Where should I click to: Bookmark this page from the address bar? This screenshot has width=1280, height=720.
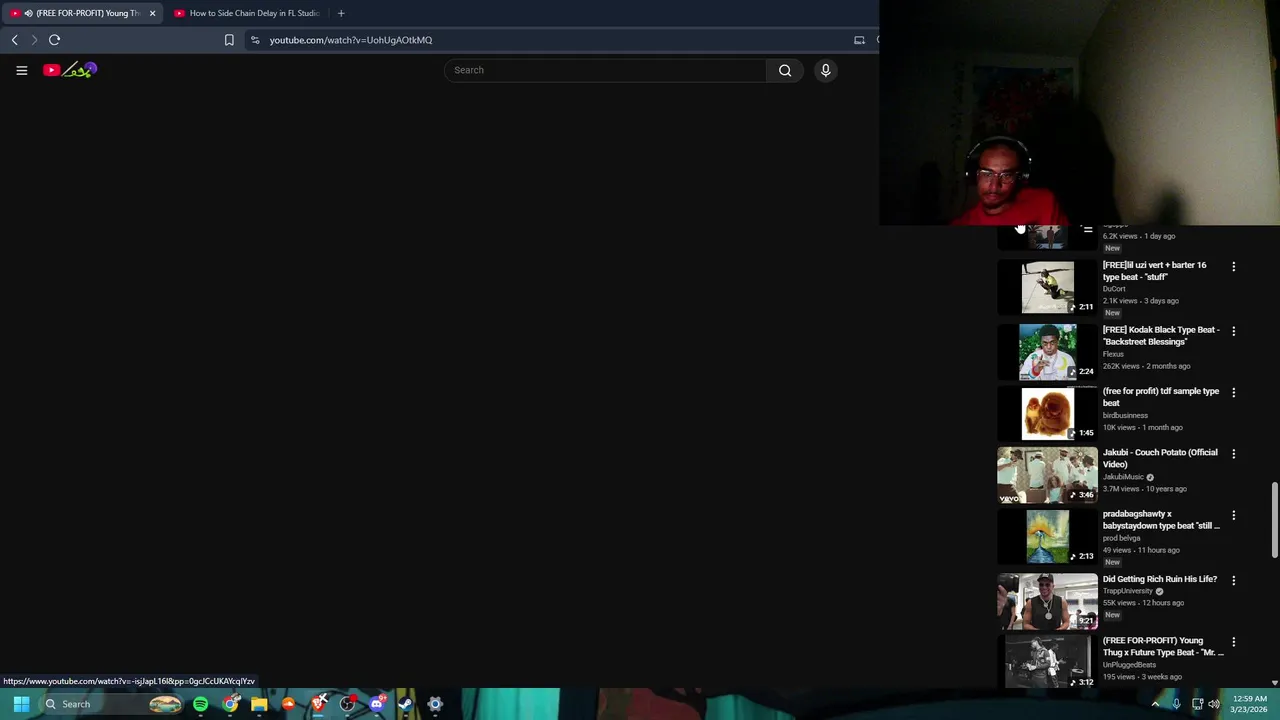[229, 40]
